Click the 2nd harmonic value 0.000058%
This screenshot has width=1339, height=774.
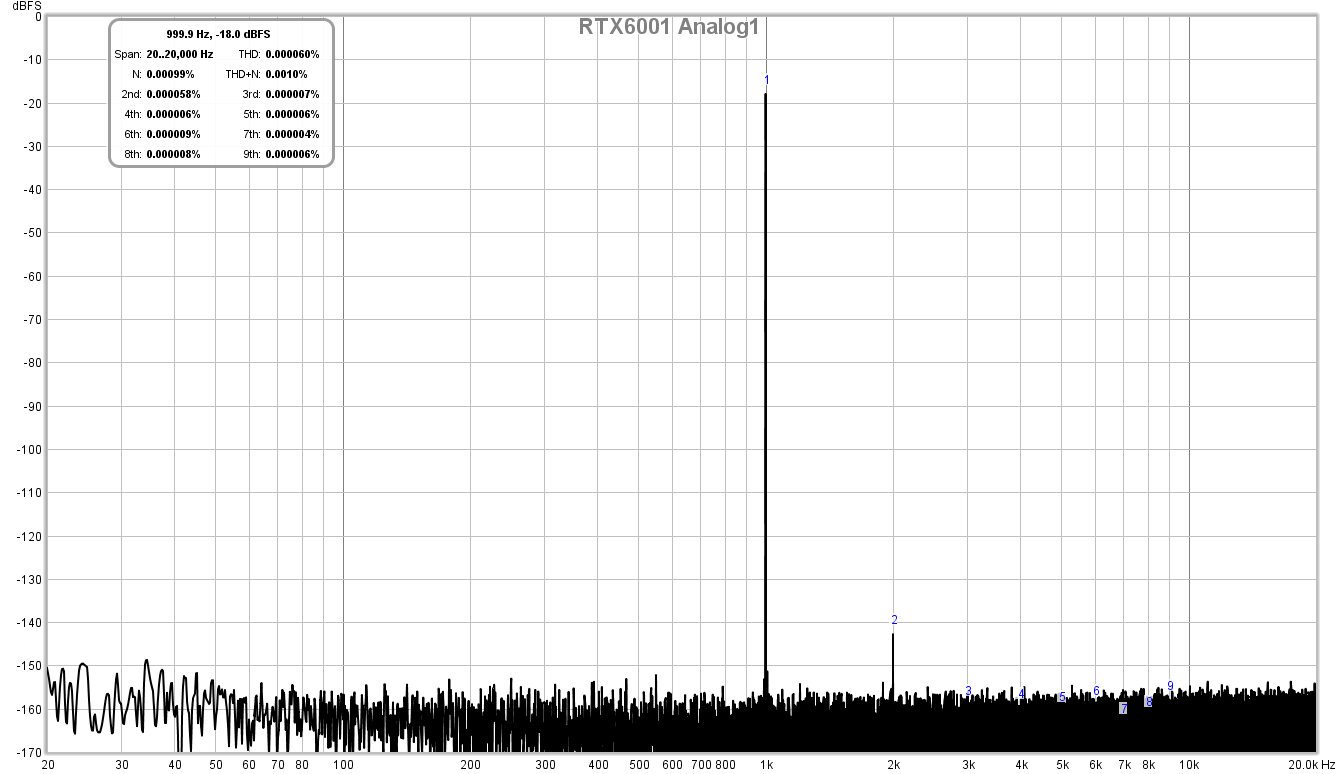[x=173, y=94]
